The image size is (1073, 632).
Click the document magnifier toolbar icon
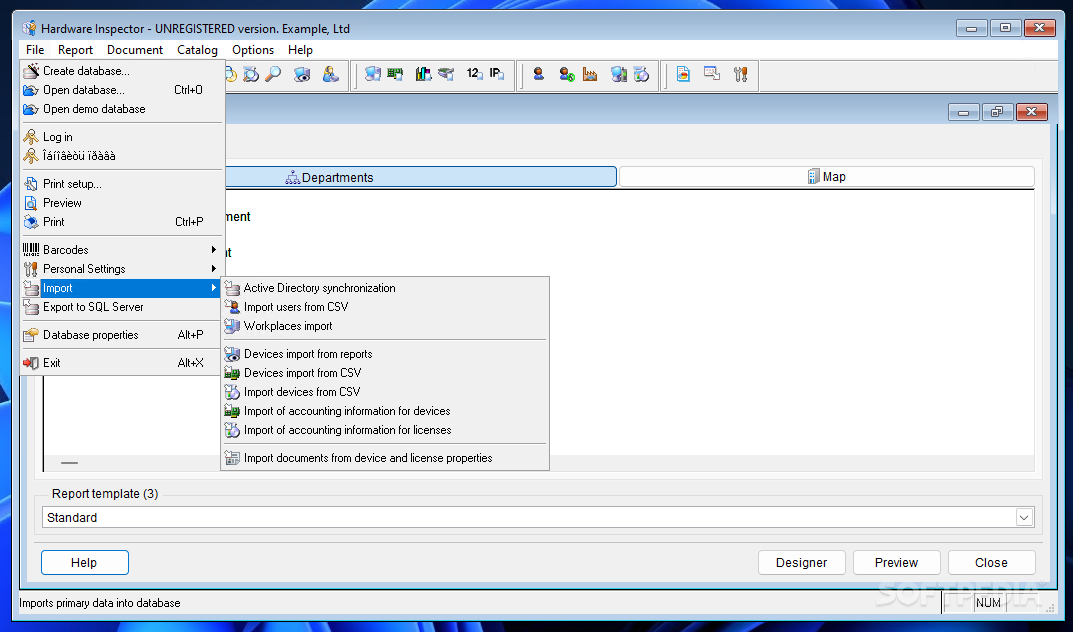(x=251, y=74)
